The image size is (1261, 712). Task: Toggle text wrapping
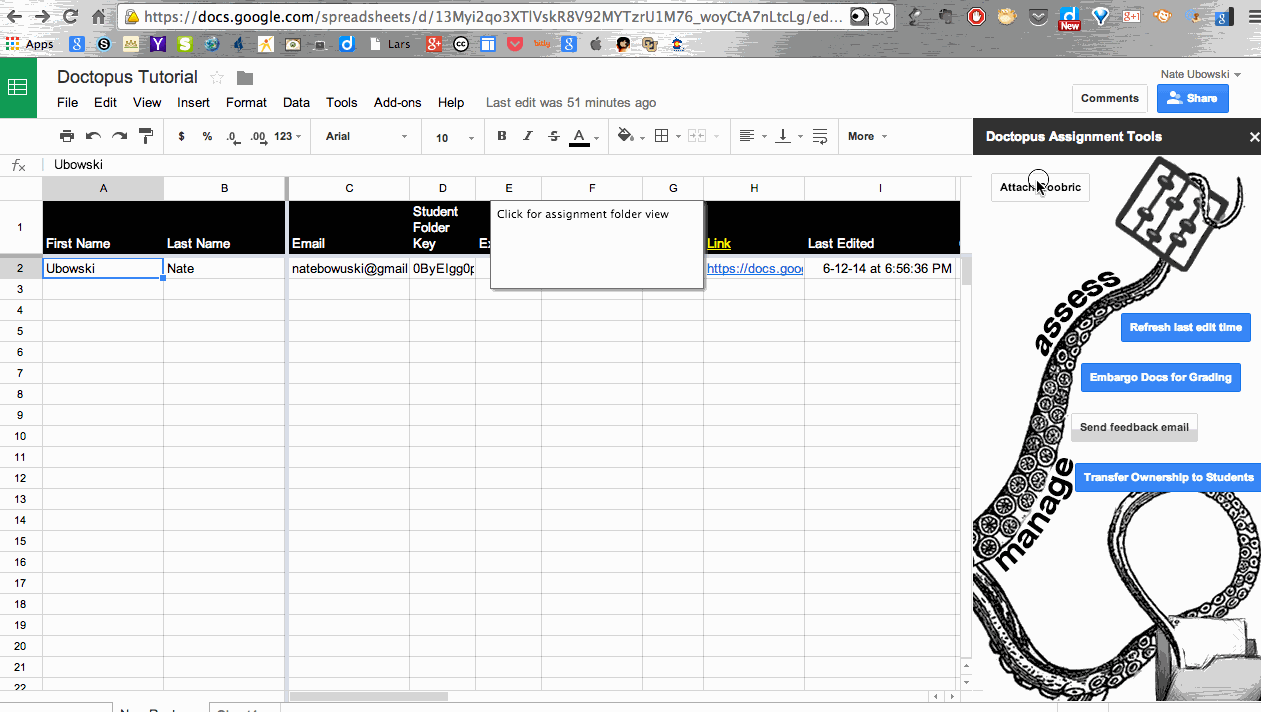(820, 136)
